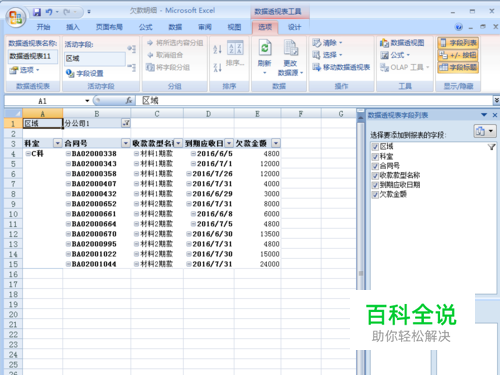Click 移动数据透视表 move pivot table
This screenshot has width=500, height=375.
341,67
